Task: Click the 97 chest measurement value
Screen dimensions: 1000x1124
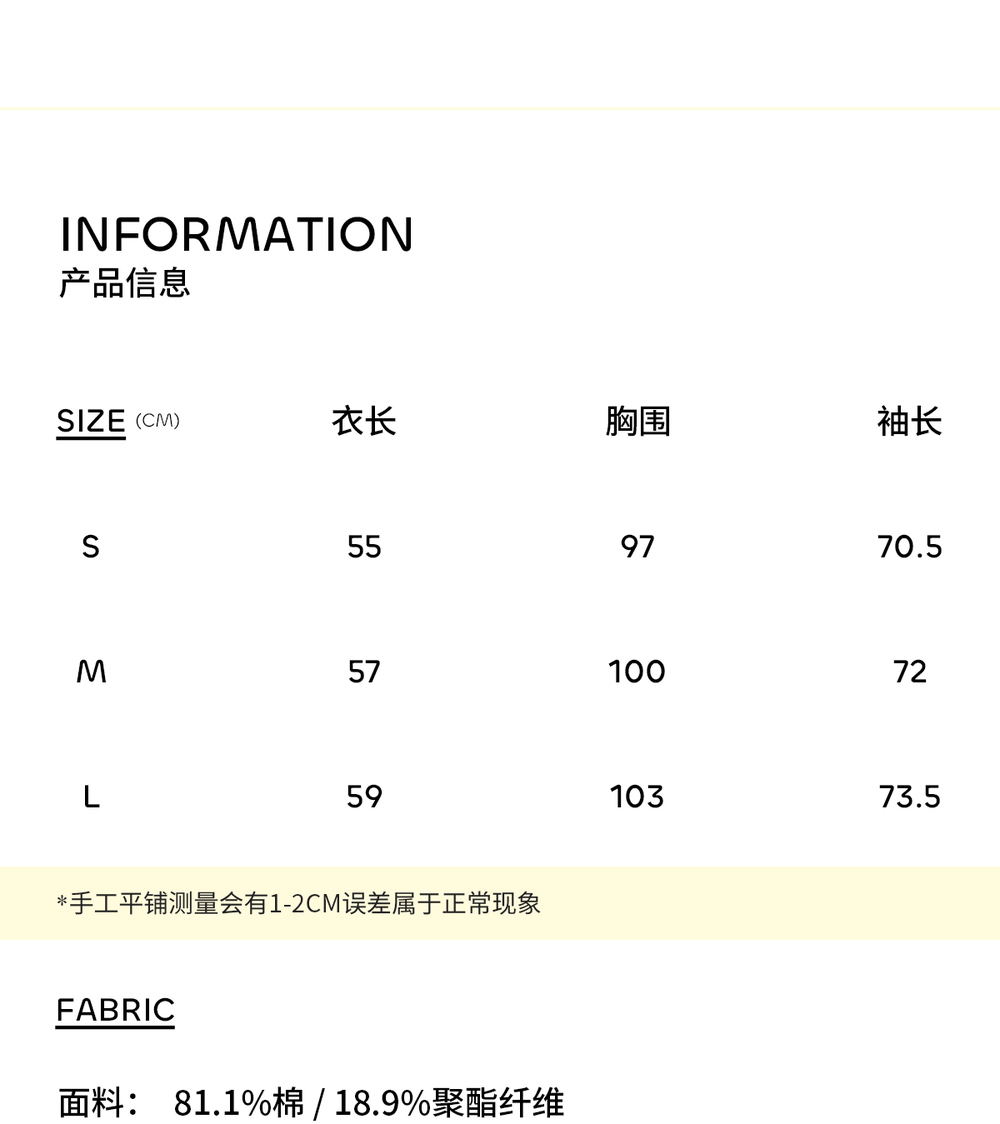Action: point(637,547)
